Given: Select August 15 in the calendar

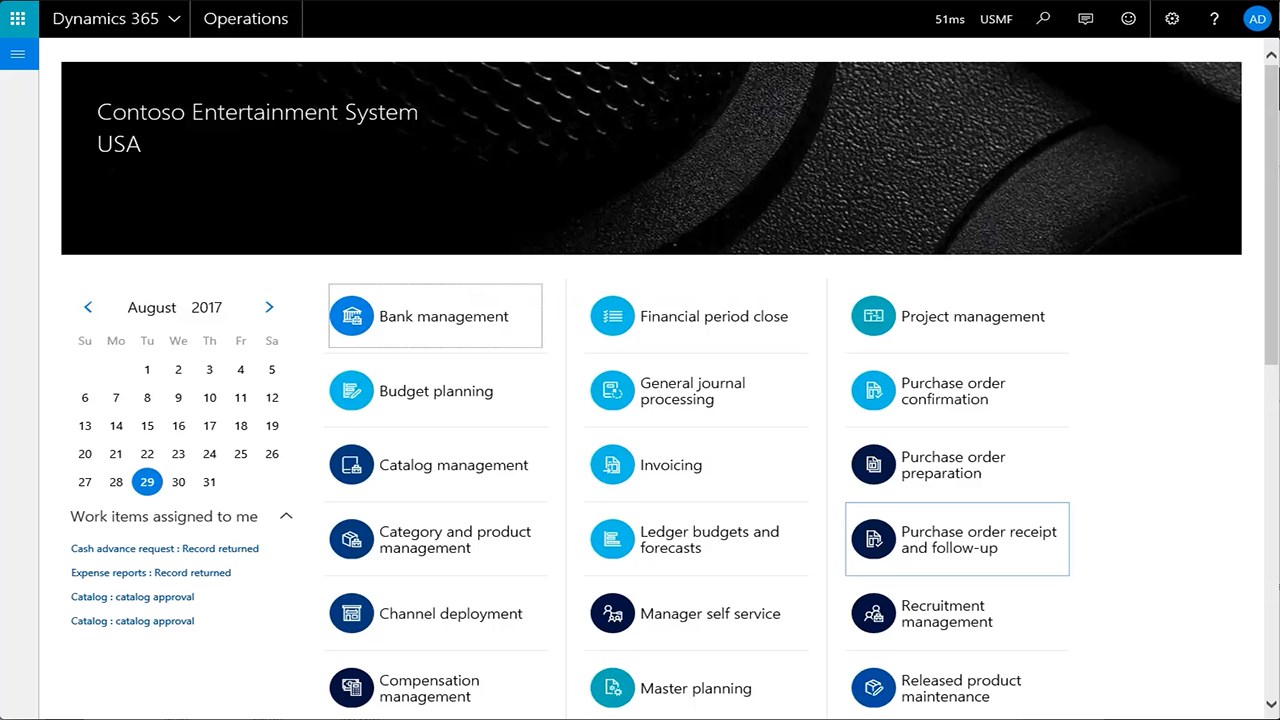Looking at the screenshot, I should tap(147, 426).
